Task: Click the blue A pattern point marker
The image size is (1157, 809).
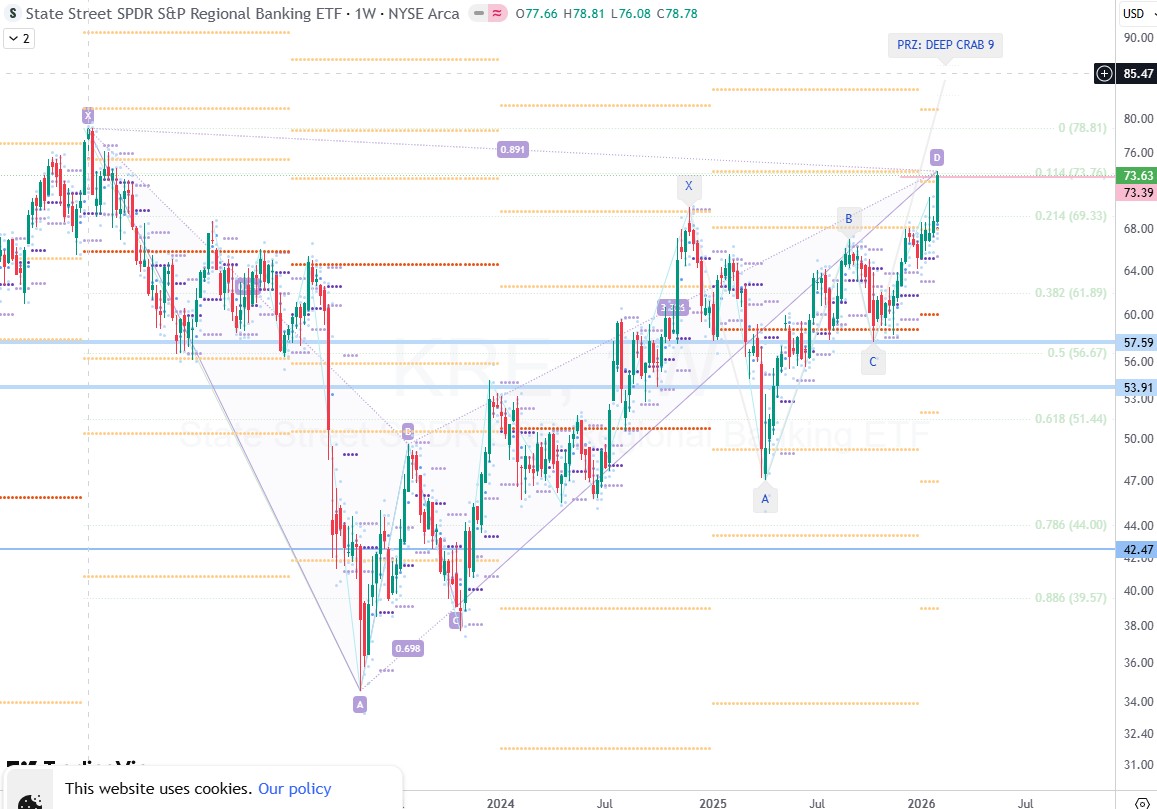Action: click(x=765, y=498)
